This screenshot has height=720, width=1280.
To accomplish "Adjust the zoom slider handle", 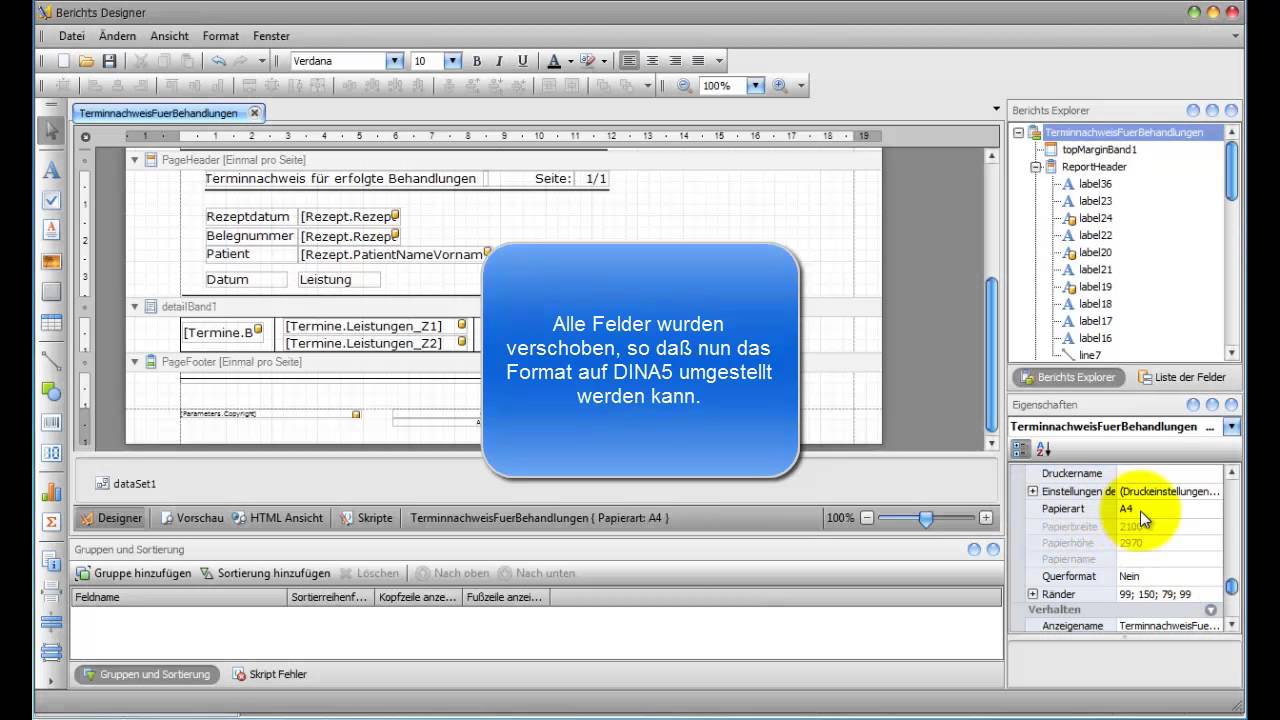I will coord(926,518).
